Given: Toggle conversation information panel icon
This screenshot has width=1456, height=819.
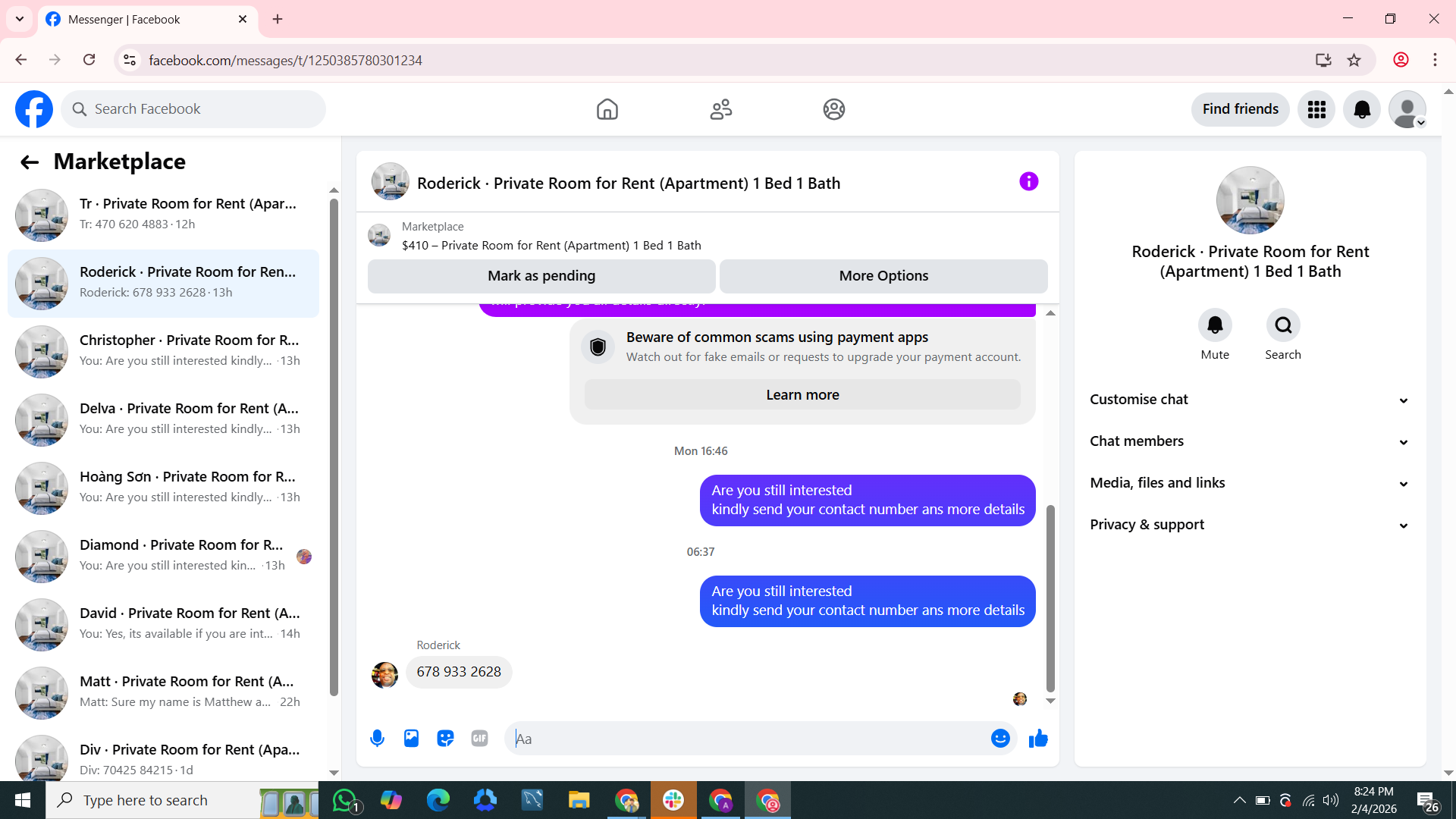Looking at the screenshot, I should (1028, 182).
